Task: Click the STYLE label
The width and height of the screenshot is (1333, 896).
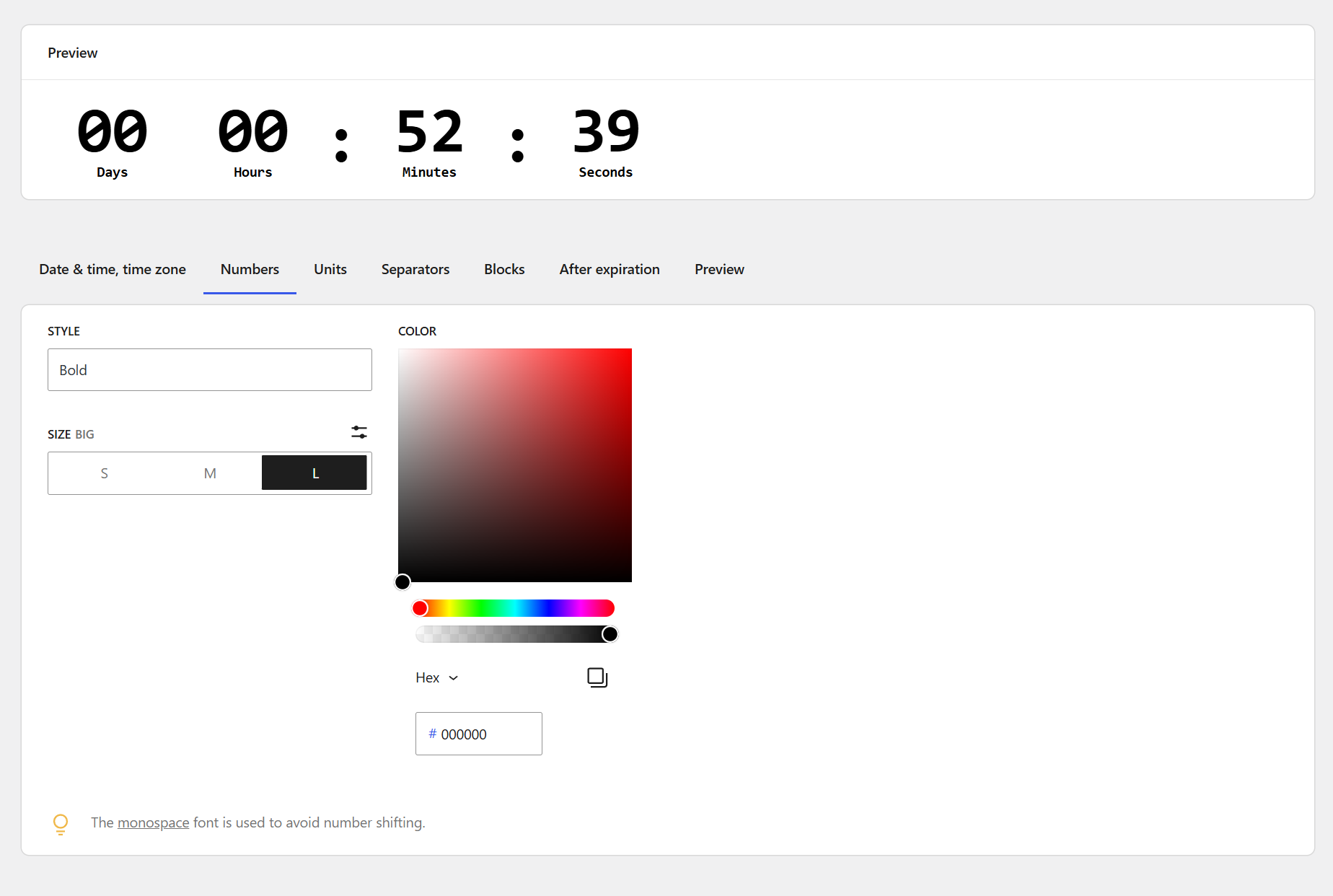Action: (63, 331)
